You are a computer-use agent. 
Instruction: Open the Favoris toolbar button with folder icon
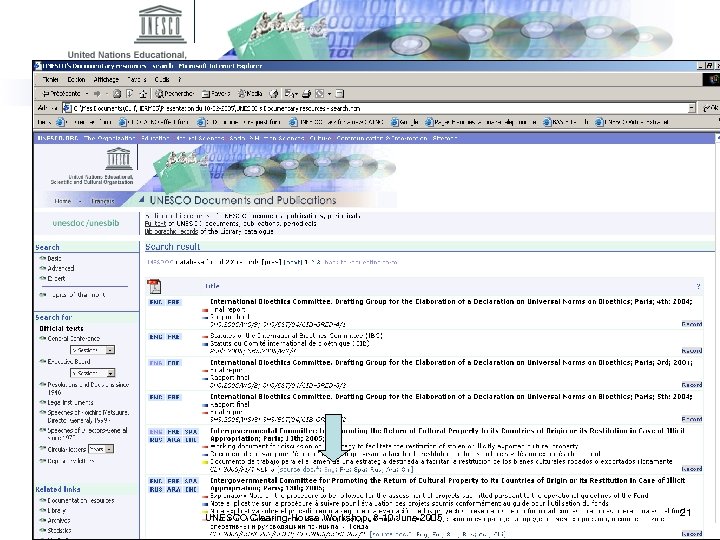pyautogui.click(x=216, y=94)
